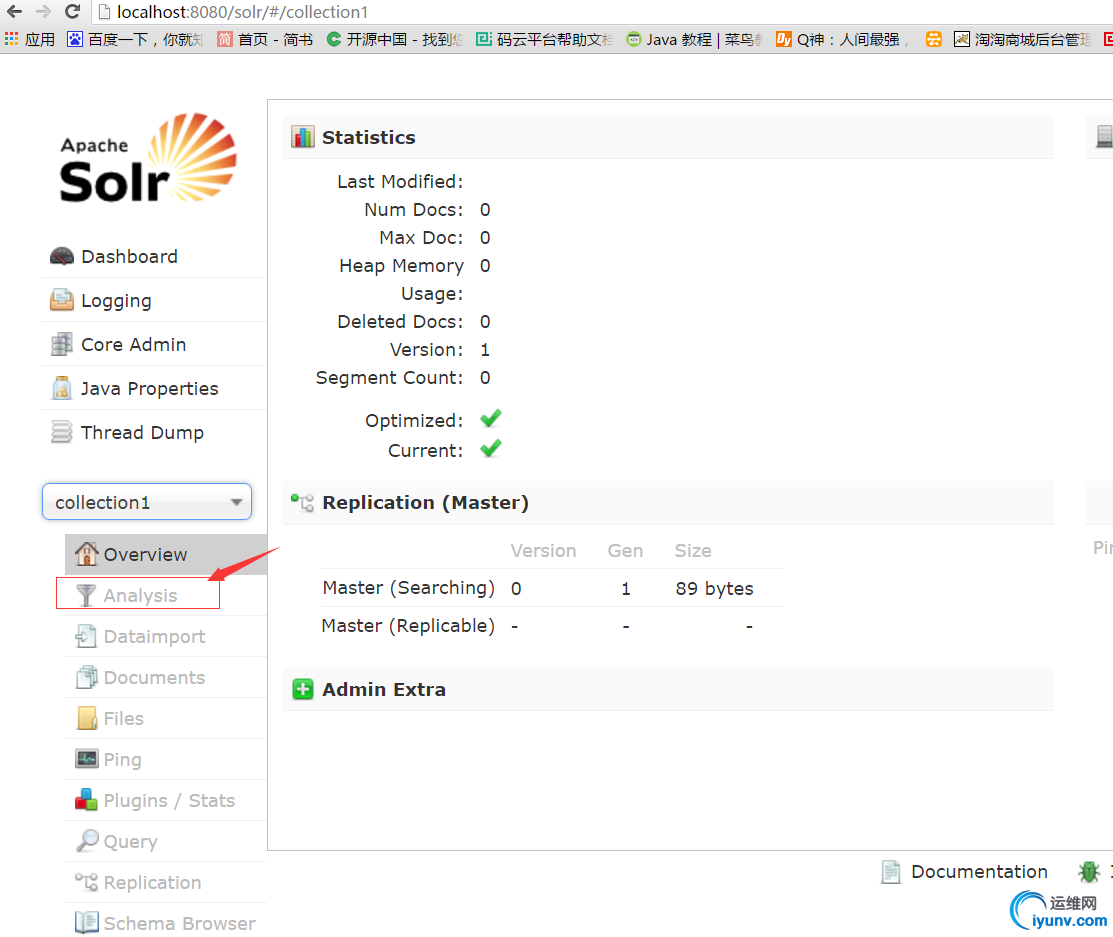
Task: Click the Replication (Master) heading icon
Action: pos(302,502)
